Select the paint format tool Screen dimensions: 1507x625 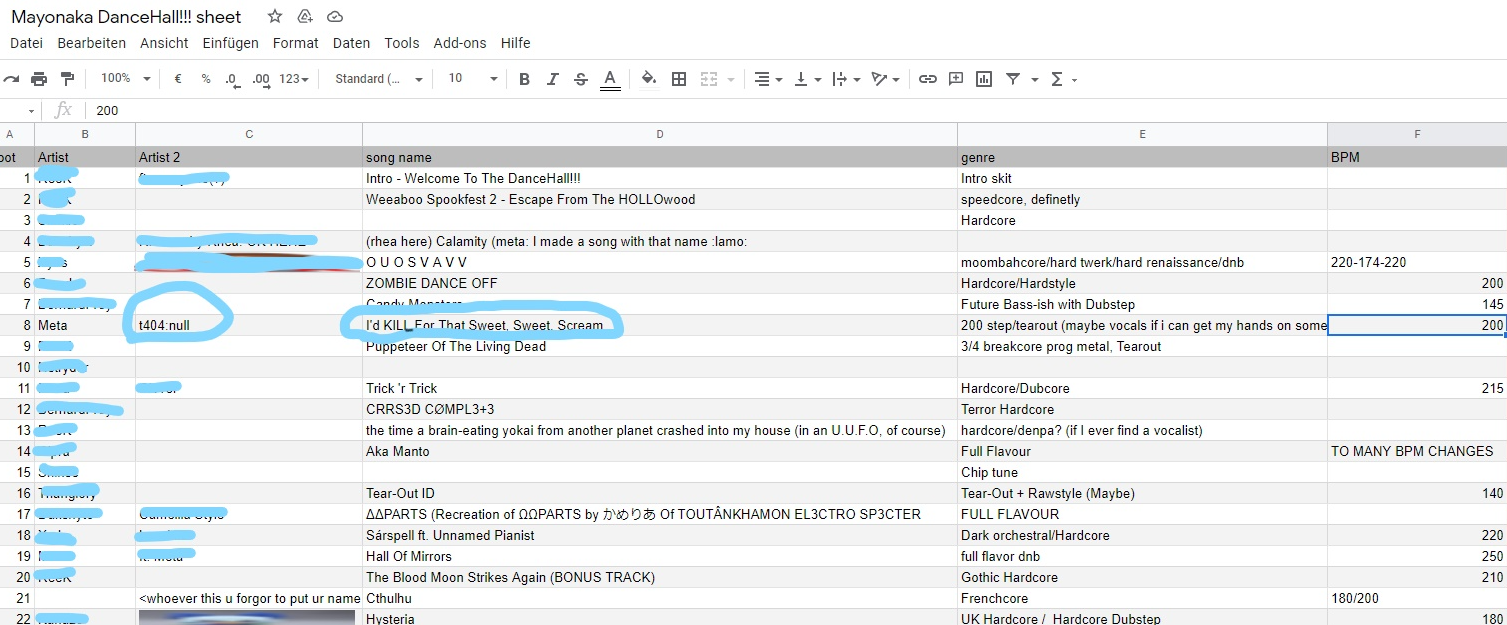click(67, 79)
